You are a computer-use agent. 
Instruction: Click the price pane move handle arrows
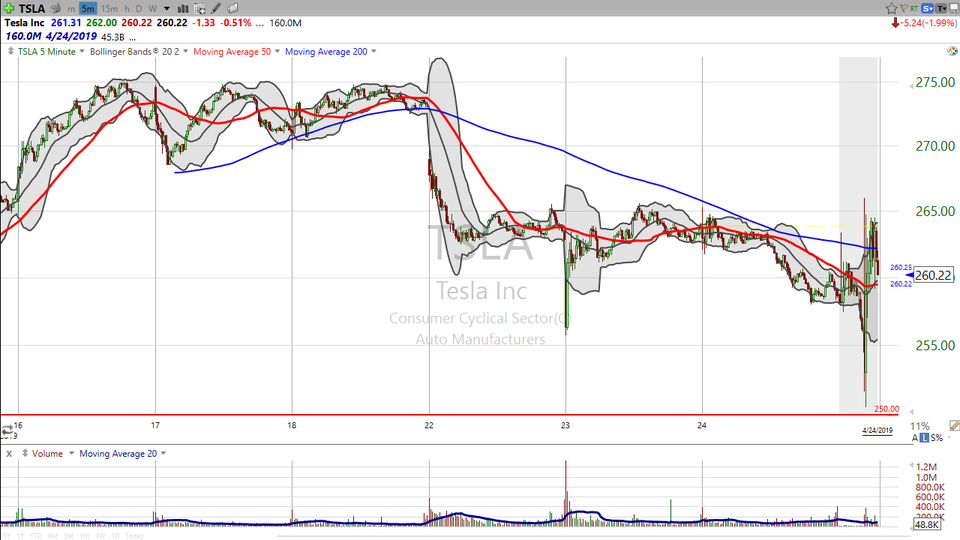[10, 51]
